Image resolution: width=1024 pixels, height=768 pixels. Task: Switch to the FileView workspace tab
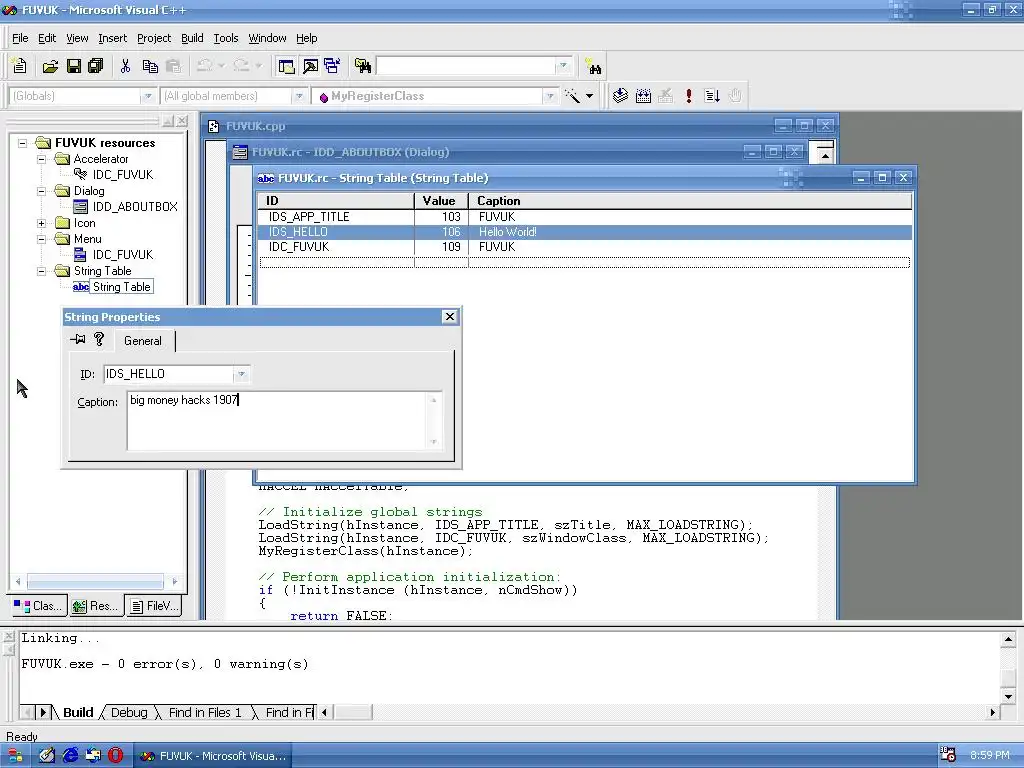point(154,606)
